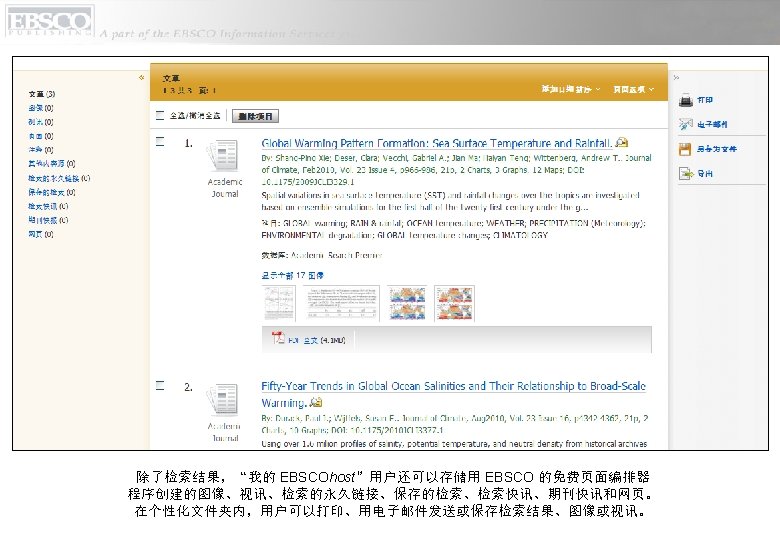Click the e-mail envelope icon
The image size is (780, 540).
click(685, 124)
